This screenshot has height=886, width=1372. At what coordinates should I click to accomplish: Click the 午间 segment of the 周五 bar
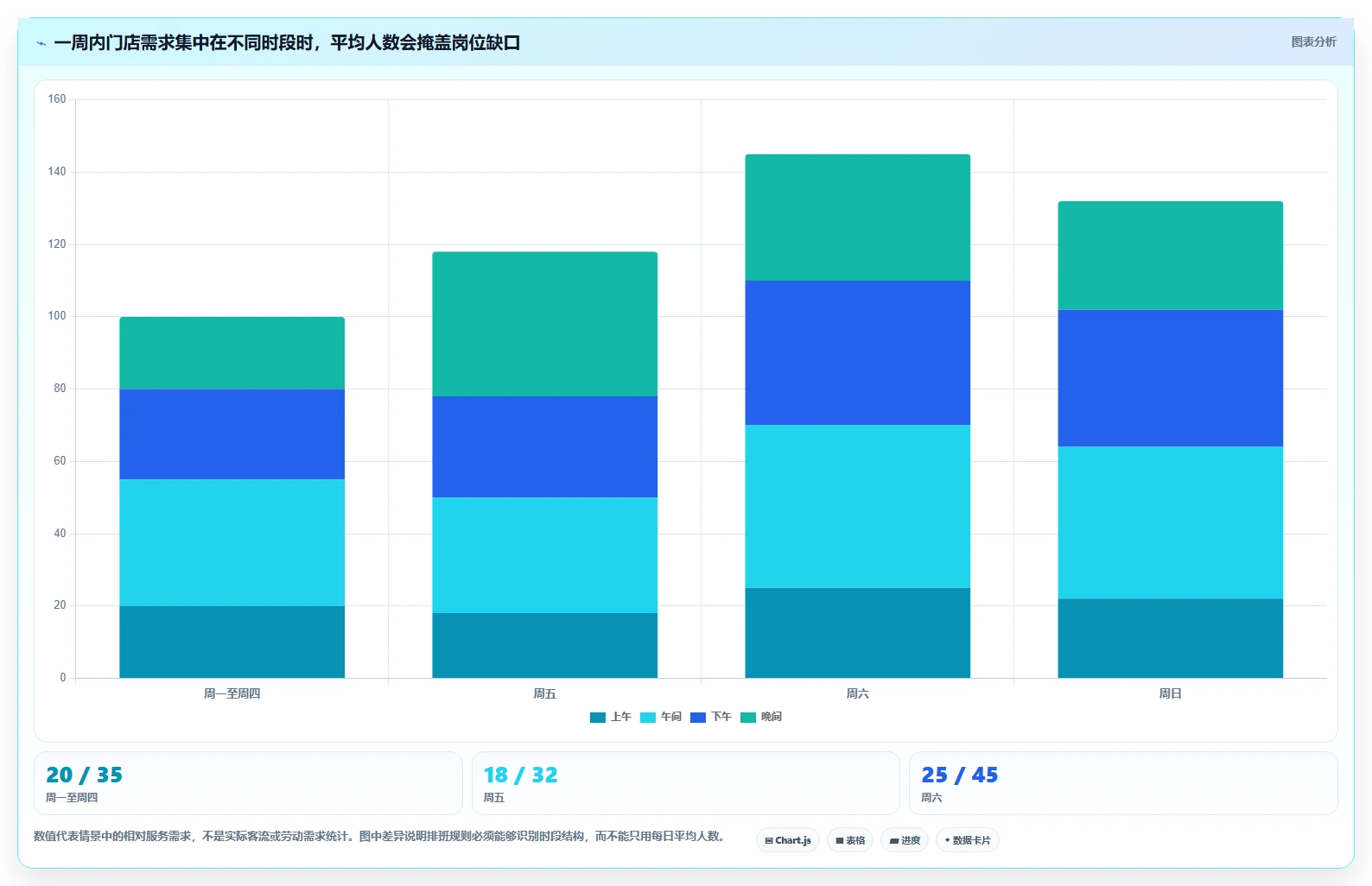click(x=545, y=555)
